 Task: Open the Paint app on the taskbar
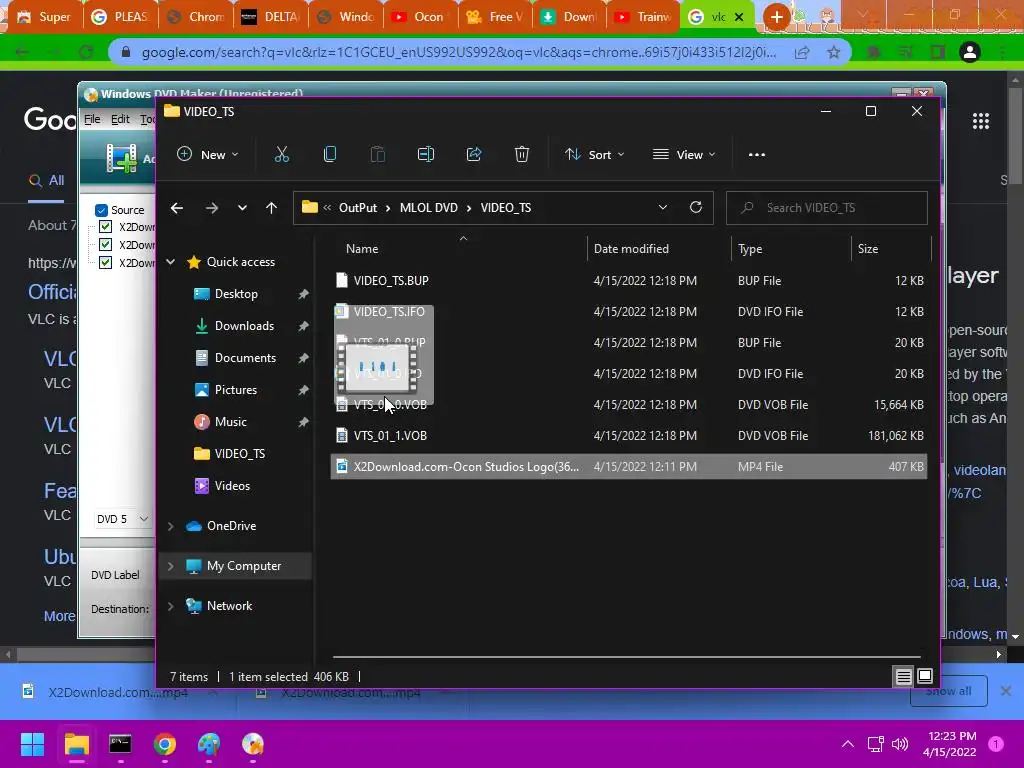point(209,744)
